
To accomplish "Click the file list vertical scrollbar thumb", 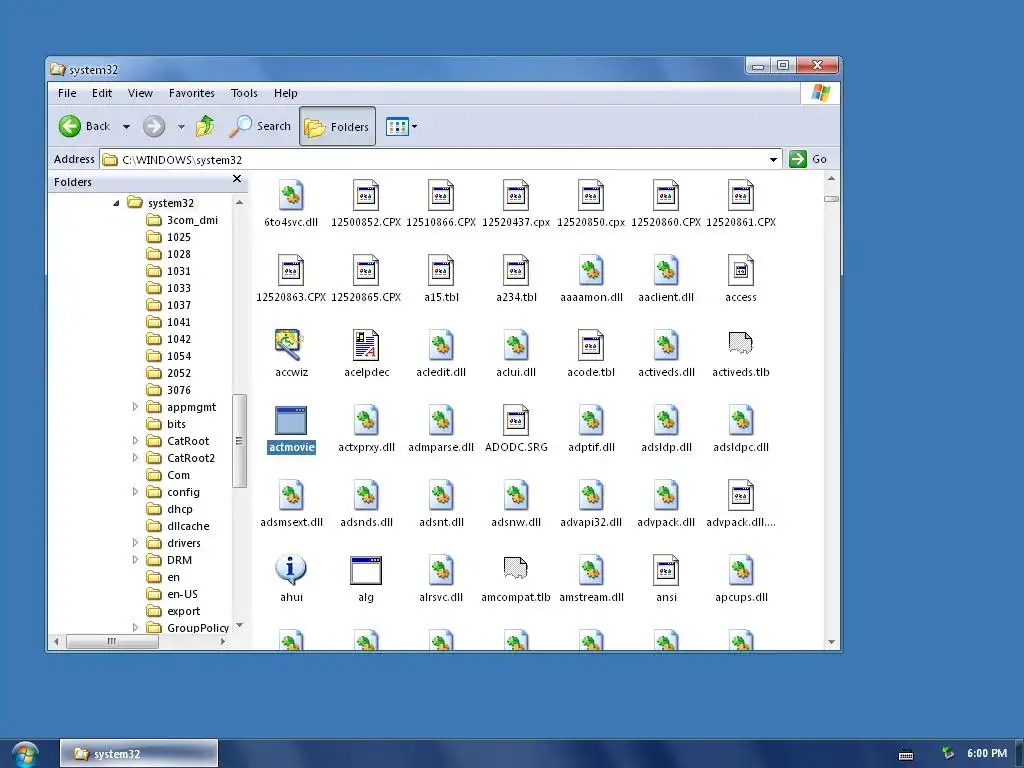I will click(x=831, y=199).
